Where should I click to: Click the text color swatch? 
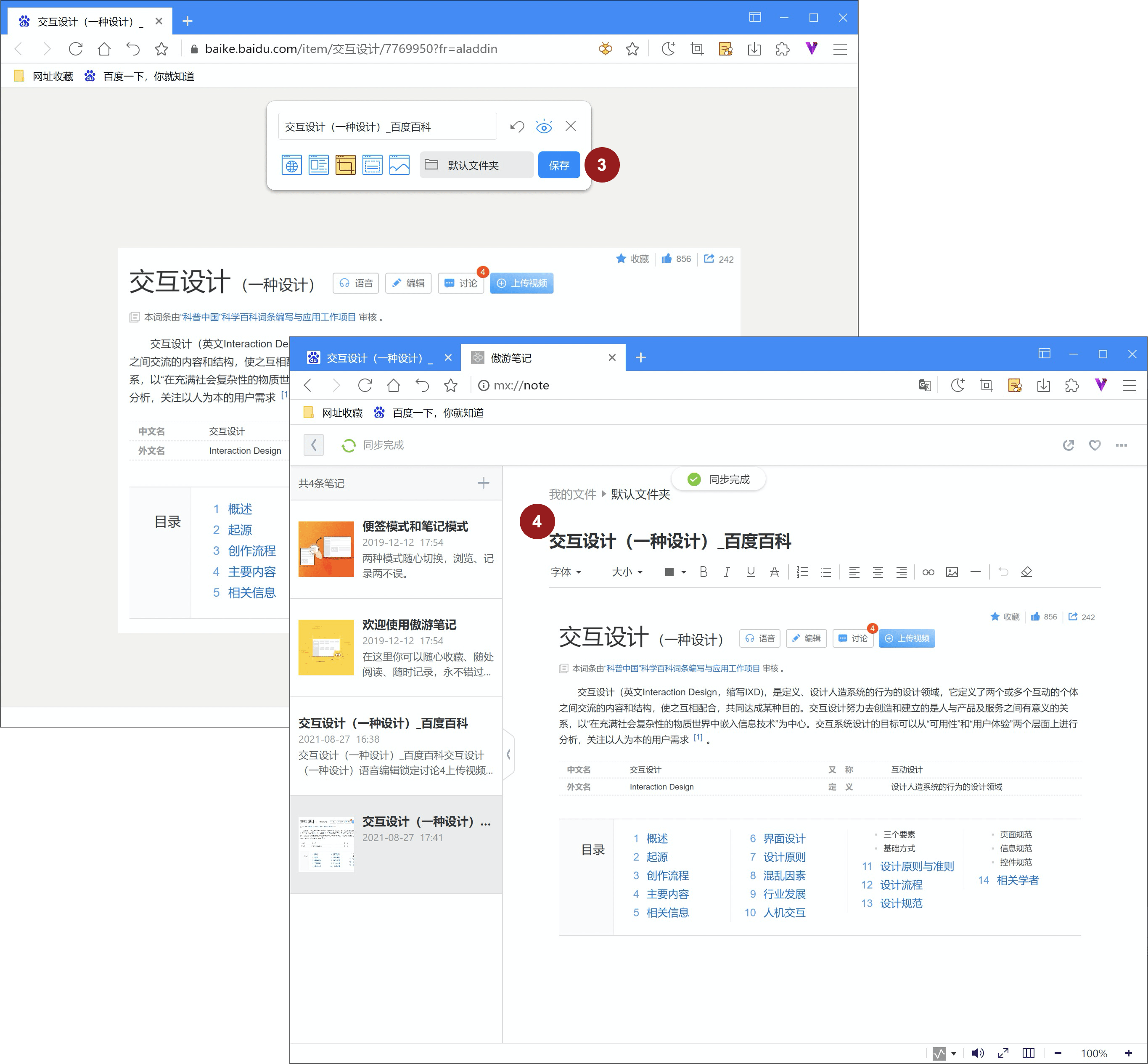pyautogui.click(x=669, y=572)
